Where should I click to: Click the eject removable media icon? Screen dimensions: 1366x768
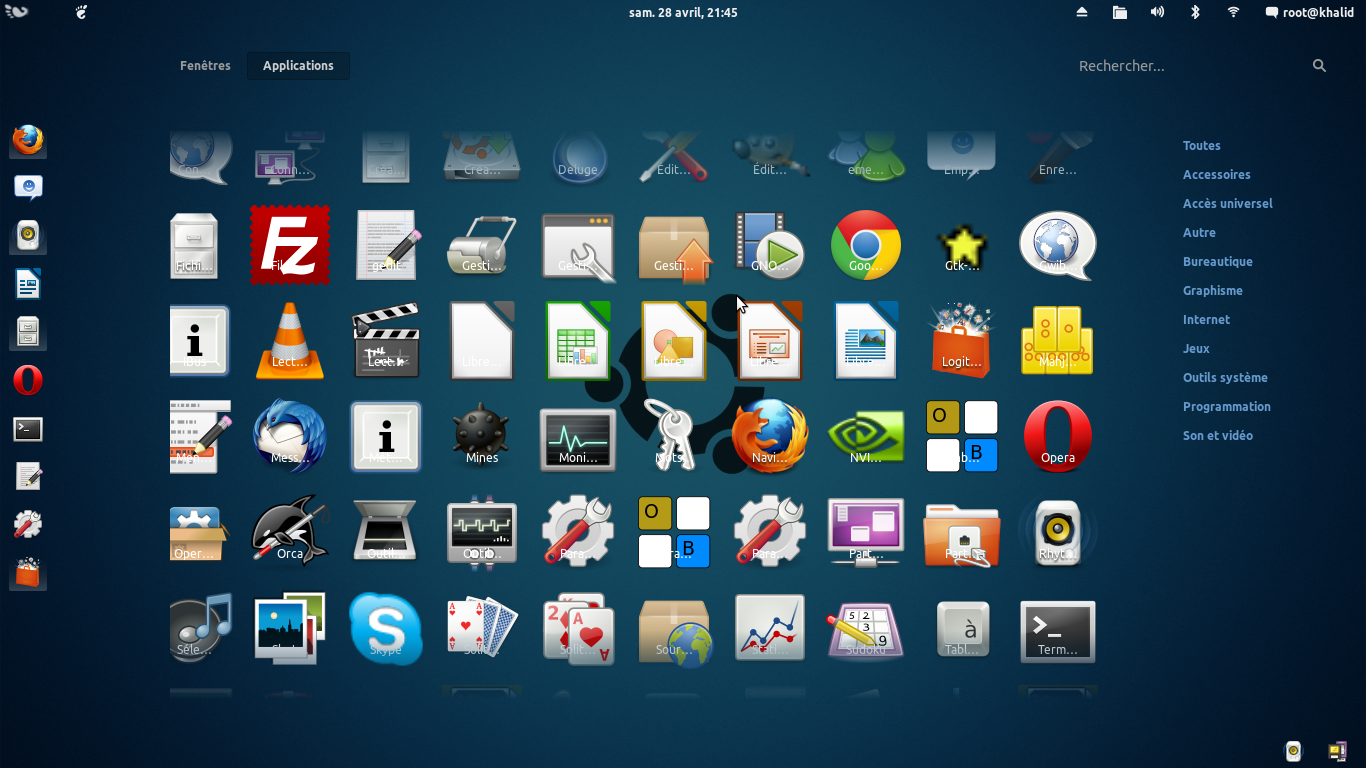[x=1082, y=12]
